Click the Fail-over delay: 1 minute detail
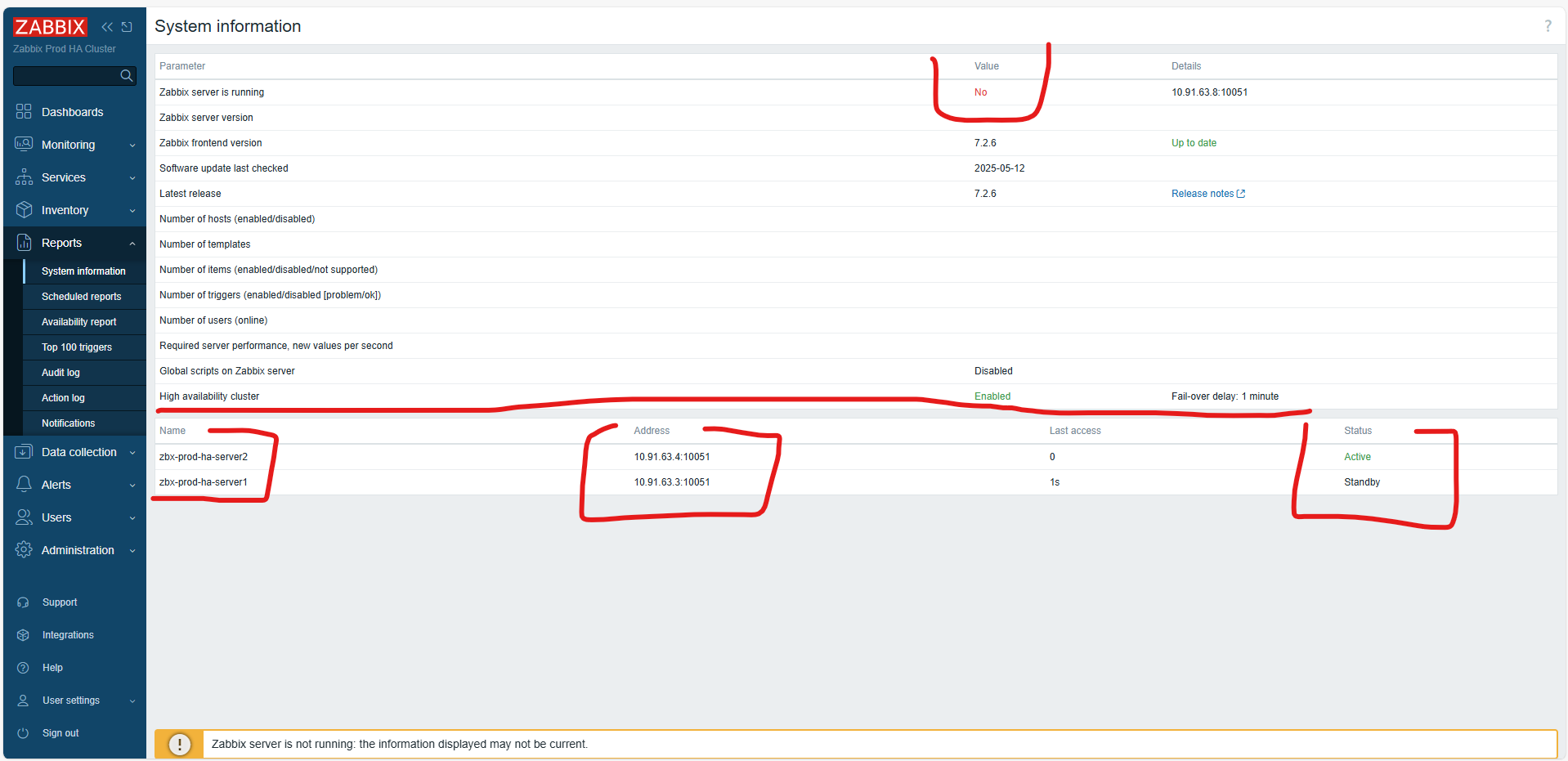Viewport: 1568px width, 761px height. (x=1225, y=396)
